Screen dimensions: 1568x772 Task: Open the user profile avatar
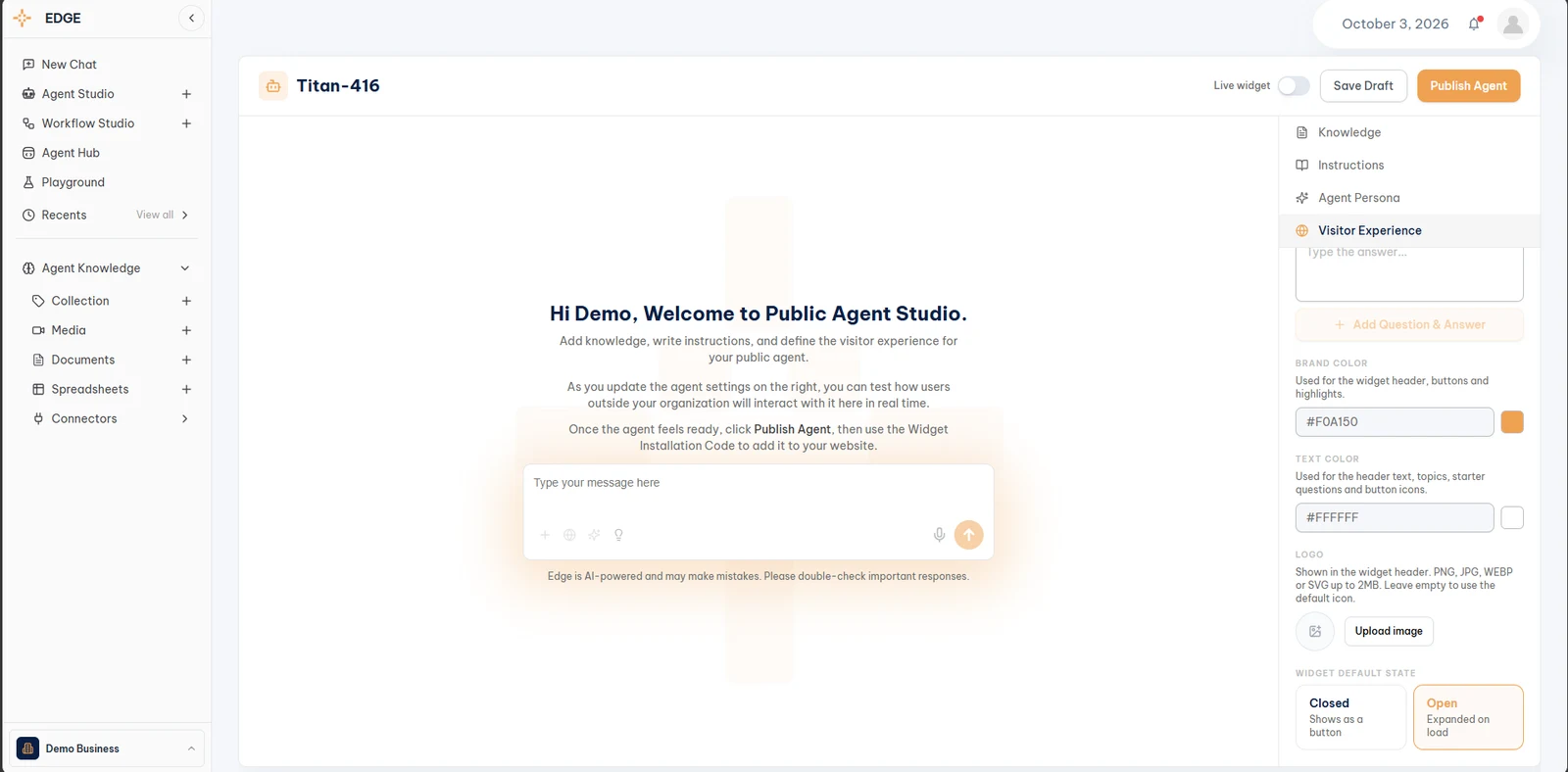(x=1513, y=24)
